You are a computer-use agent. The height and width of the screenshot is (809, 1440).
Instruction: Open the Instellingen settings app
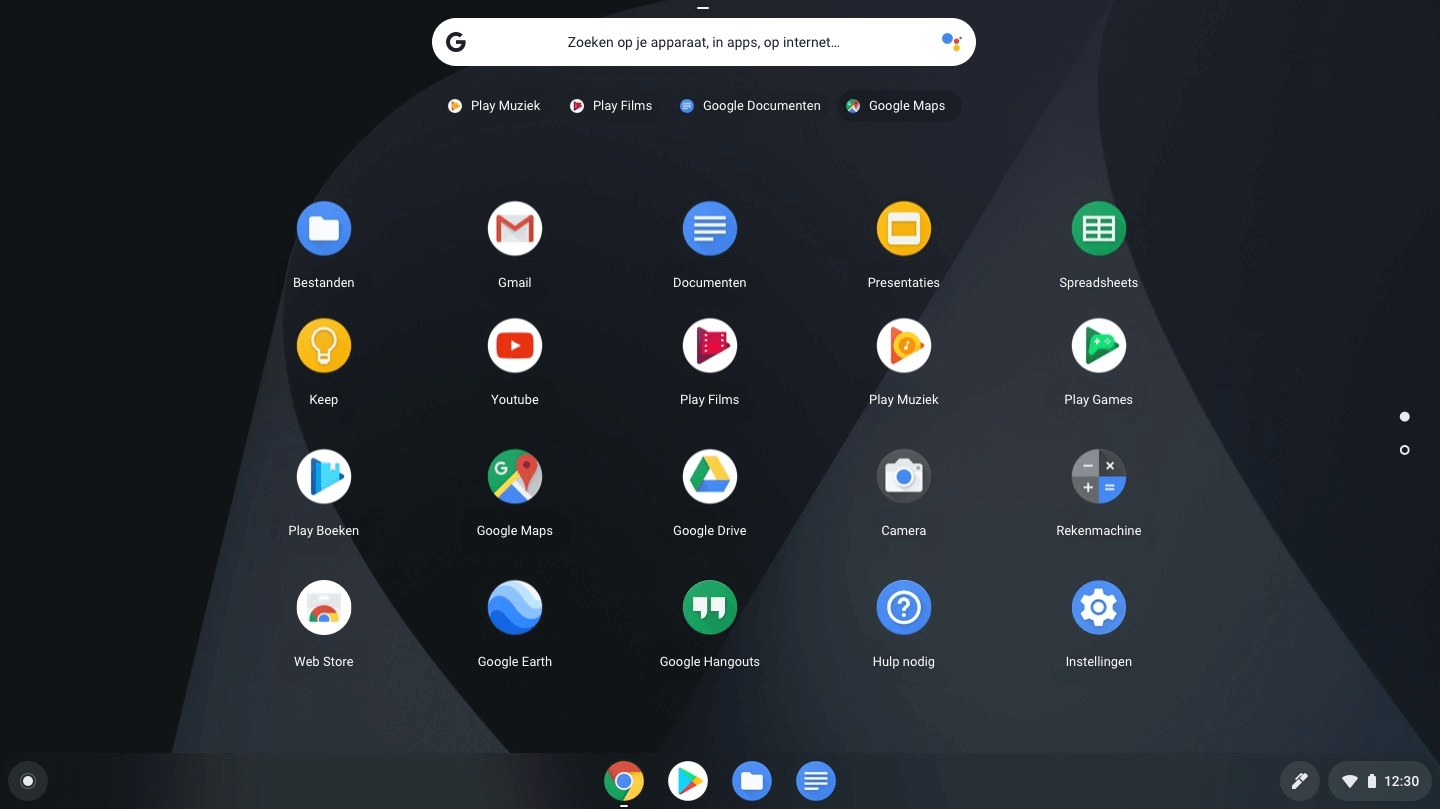[1098, 608]
